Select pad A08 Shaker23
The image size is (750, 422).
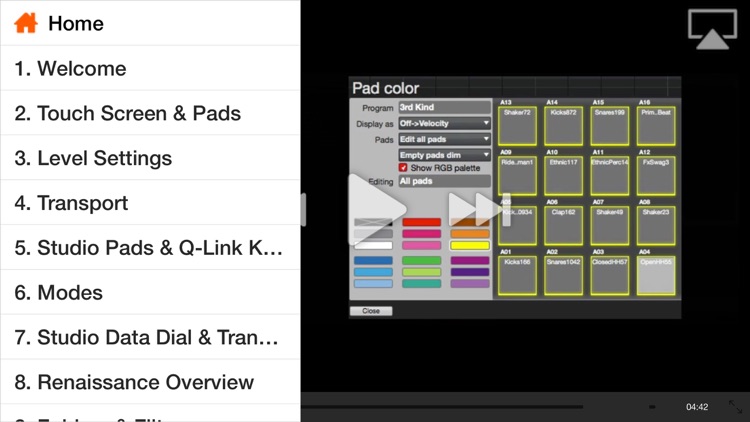click(x=656, y=225)
